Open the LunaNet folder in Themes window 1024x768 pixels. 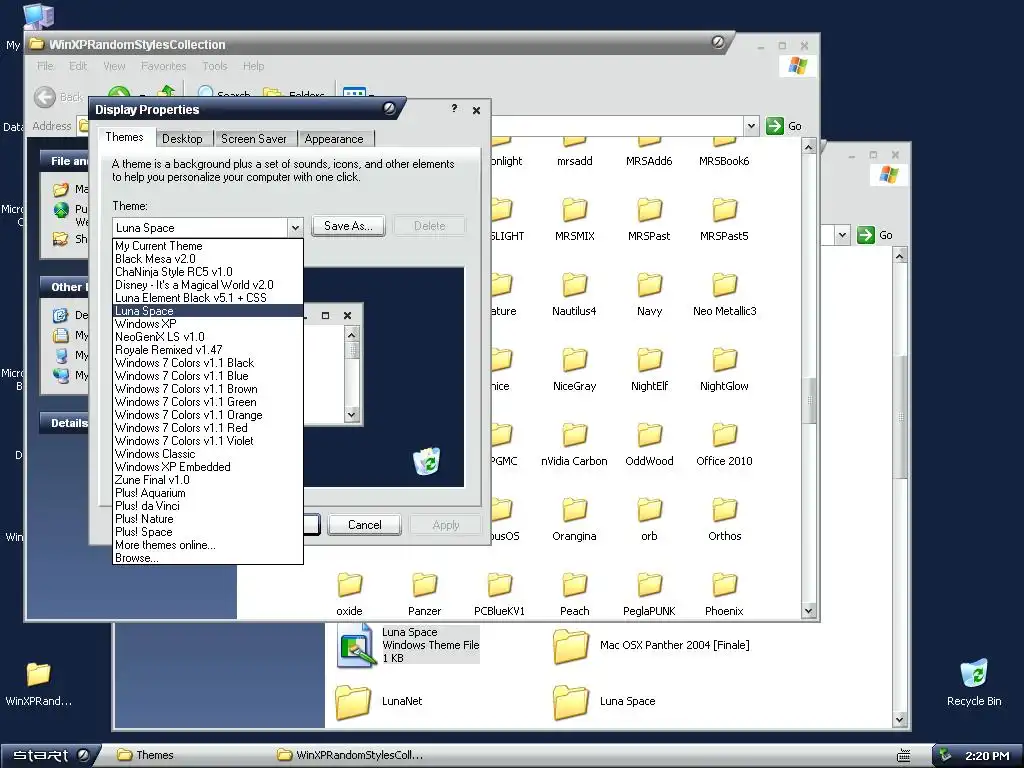pos(353,702)
